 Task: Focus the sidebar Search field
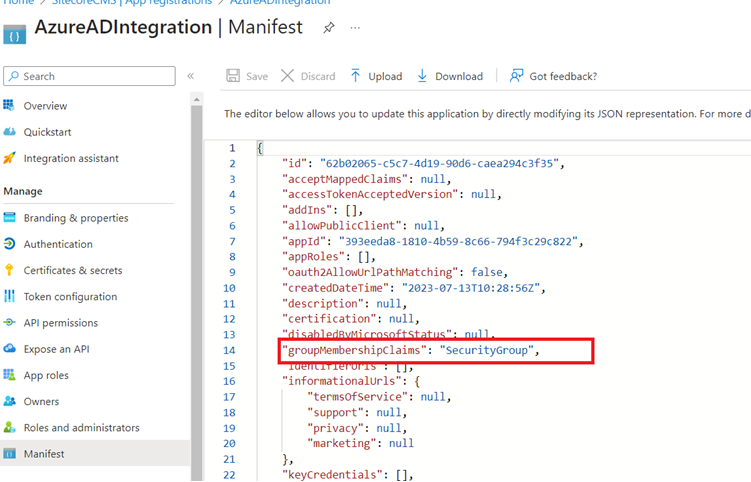pyautogui.click(x=90, y=76)
